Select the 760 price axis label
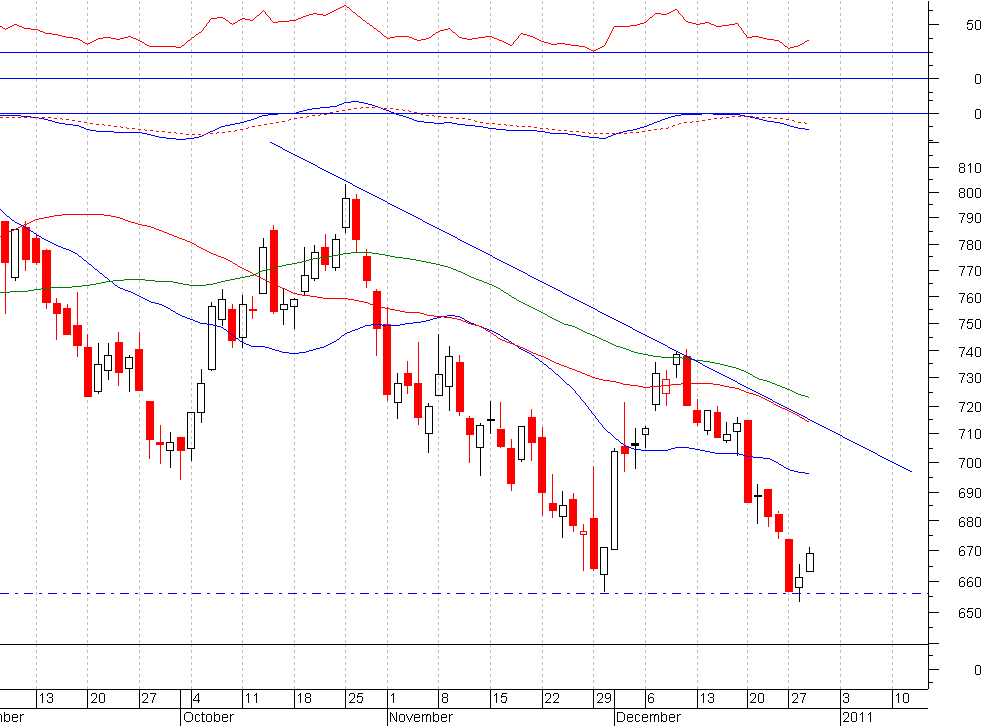This screenshot has height=726, width=988. 969,297
